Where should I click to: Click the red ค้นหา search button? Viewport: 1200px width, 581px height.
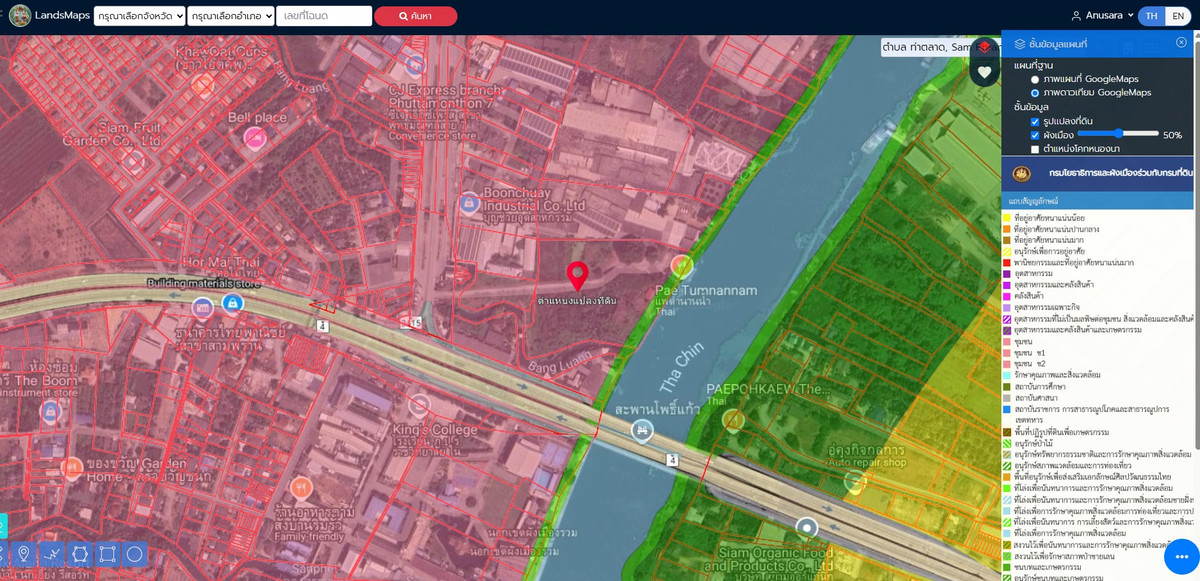tap(415, 16)
